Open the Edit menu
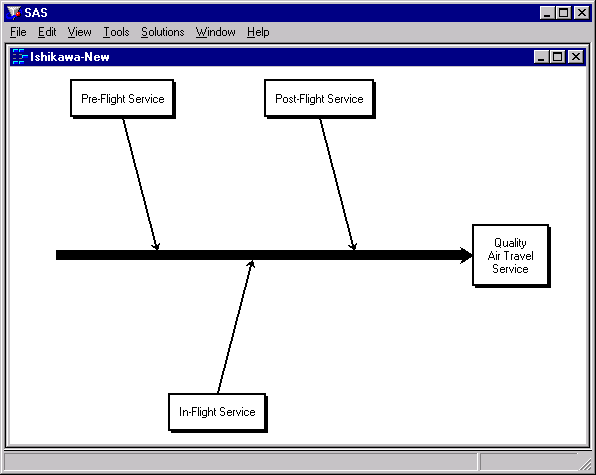The width and height of the screenshot is (596, 475). pyautogui.click(x=47, y=32)
